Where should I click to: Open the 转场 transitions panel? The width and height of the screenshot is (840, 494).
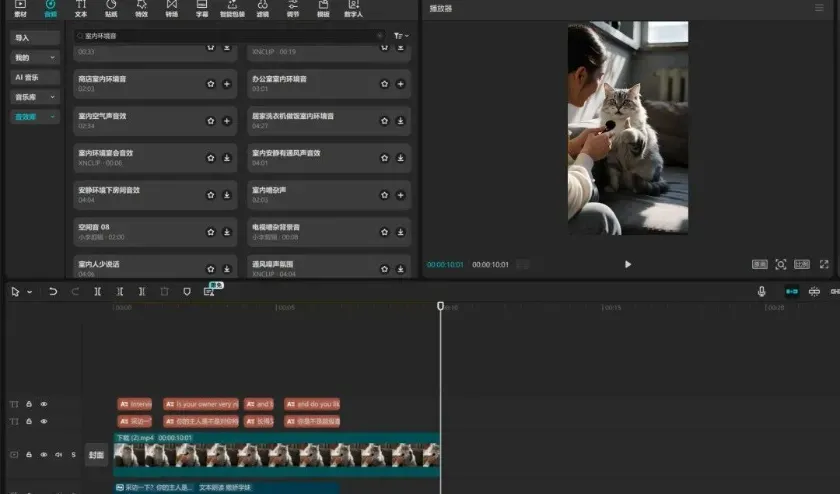171,9
